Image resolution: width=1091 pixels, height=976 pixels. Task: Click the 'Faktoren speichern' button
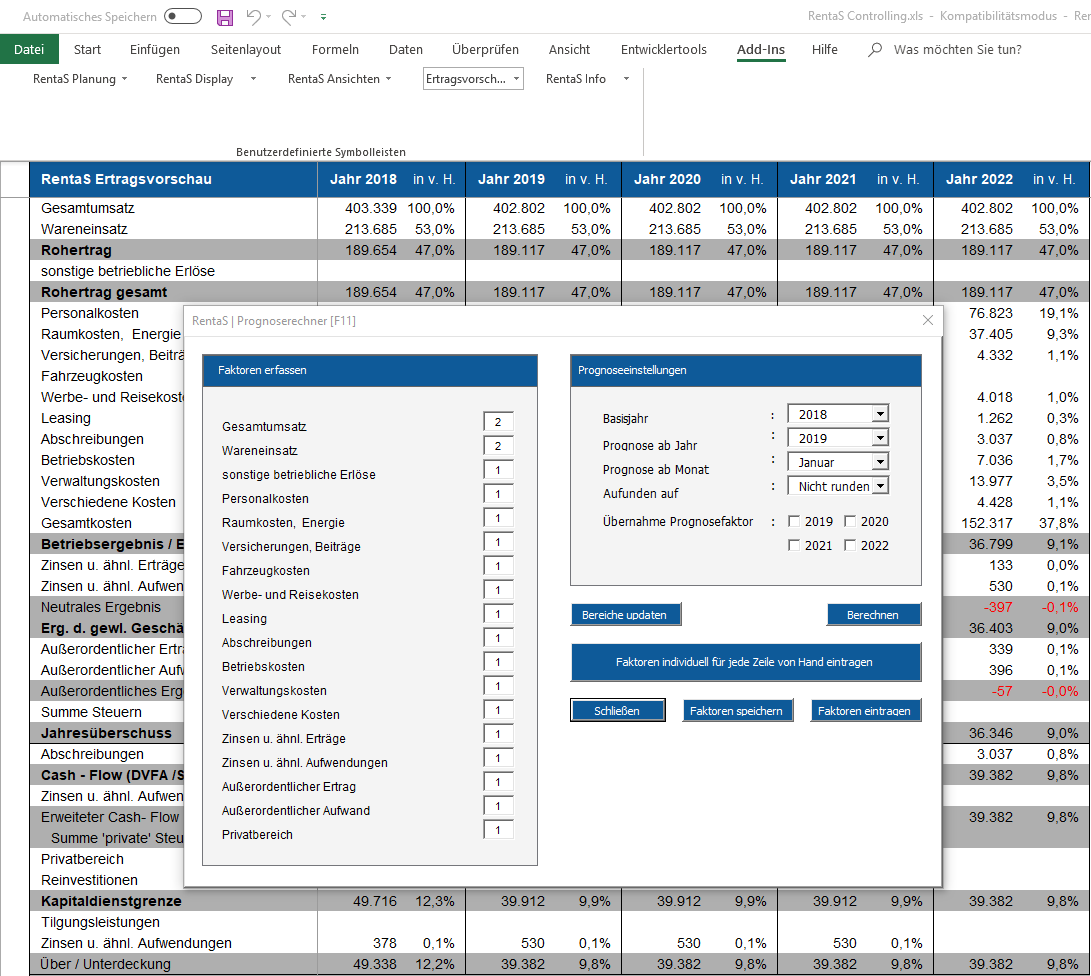pyautogui.click(x=737, y=710)
